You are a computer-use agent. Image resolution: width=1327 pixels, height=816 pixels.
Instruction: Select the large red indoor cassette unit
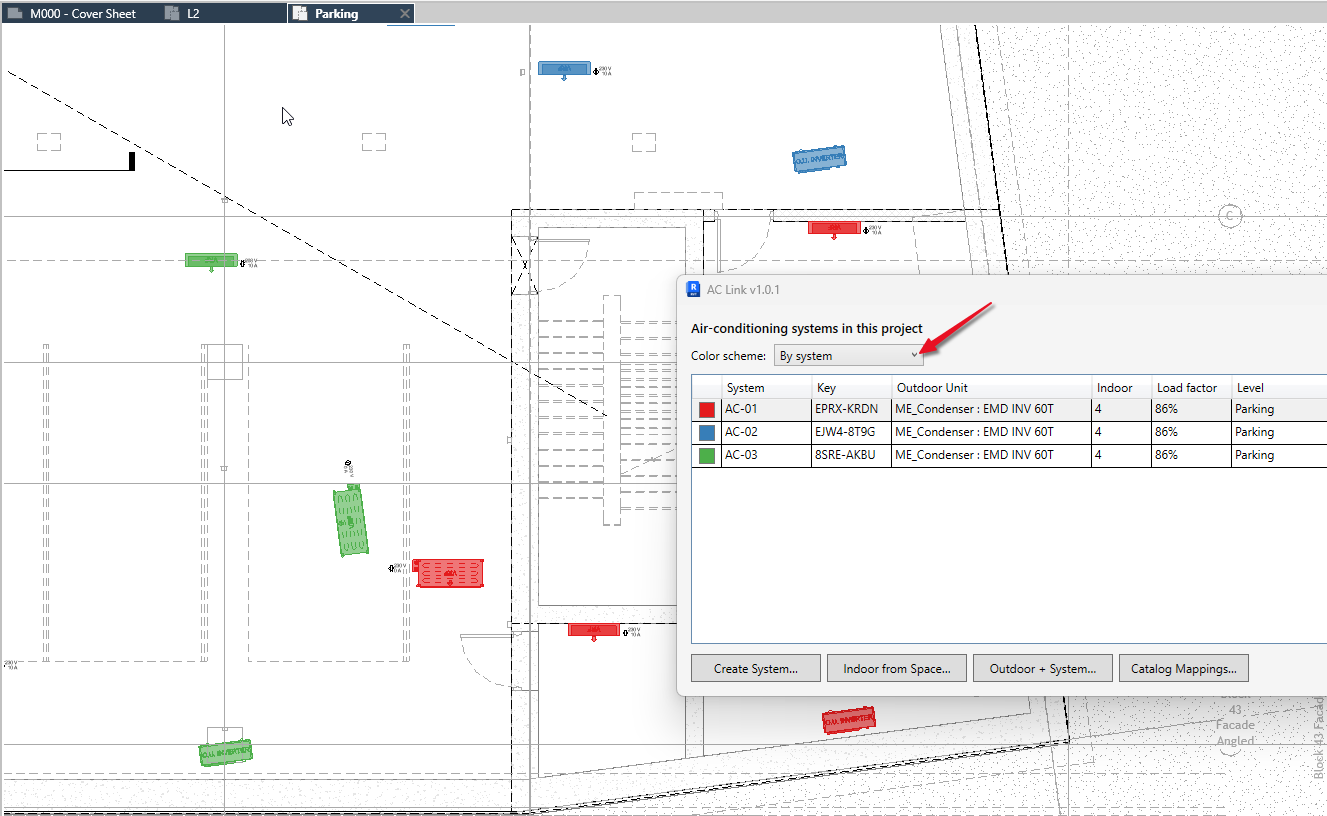tap(449, 573)
